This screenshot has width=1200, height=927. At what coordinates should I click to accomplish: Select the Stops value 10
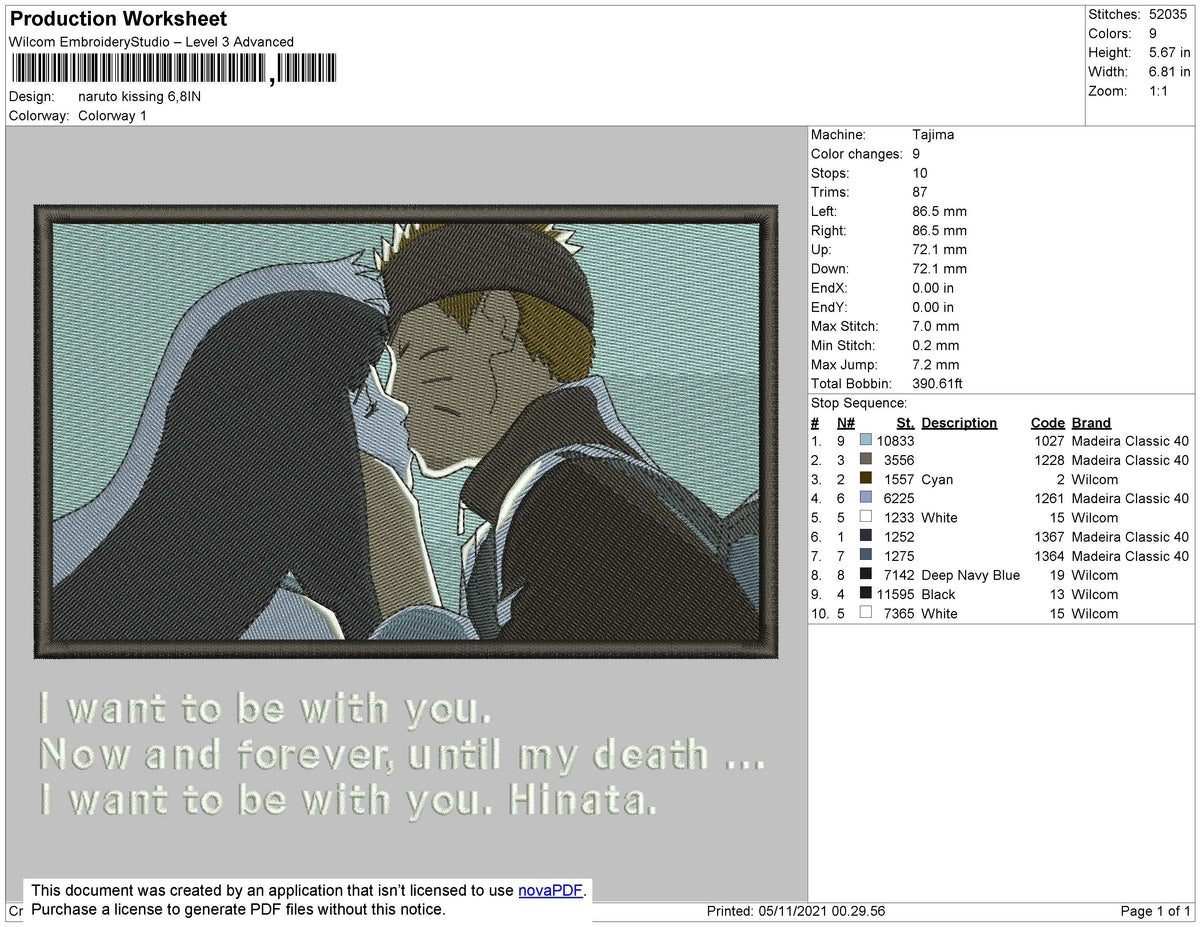[920, 173]
